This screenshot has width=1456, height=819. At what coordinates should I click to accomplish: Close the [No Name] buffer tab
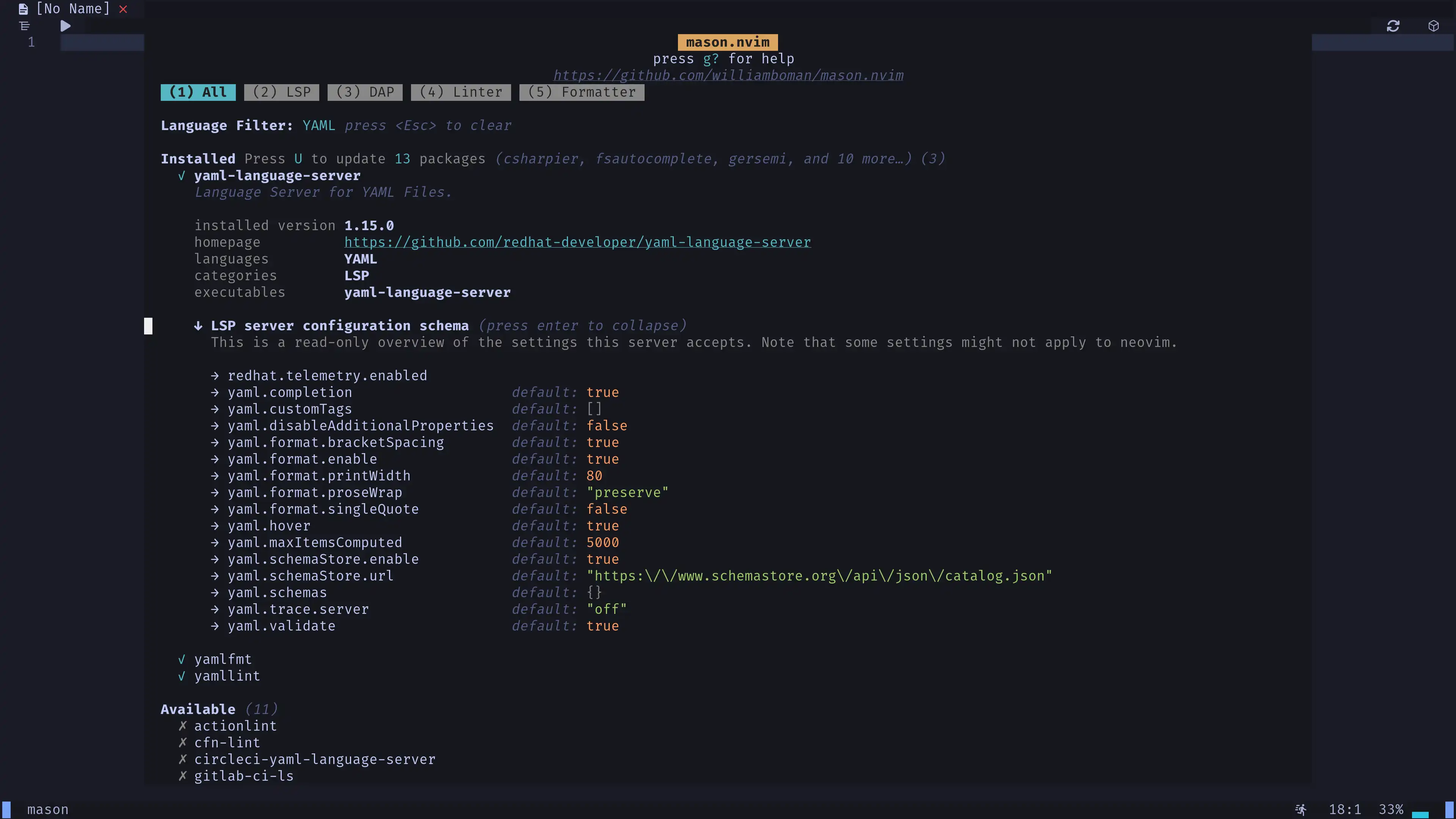click(x=123, y=9)
